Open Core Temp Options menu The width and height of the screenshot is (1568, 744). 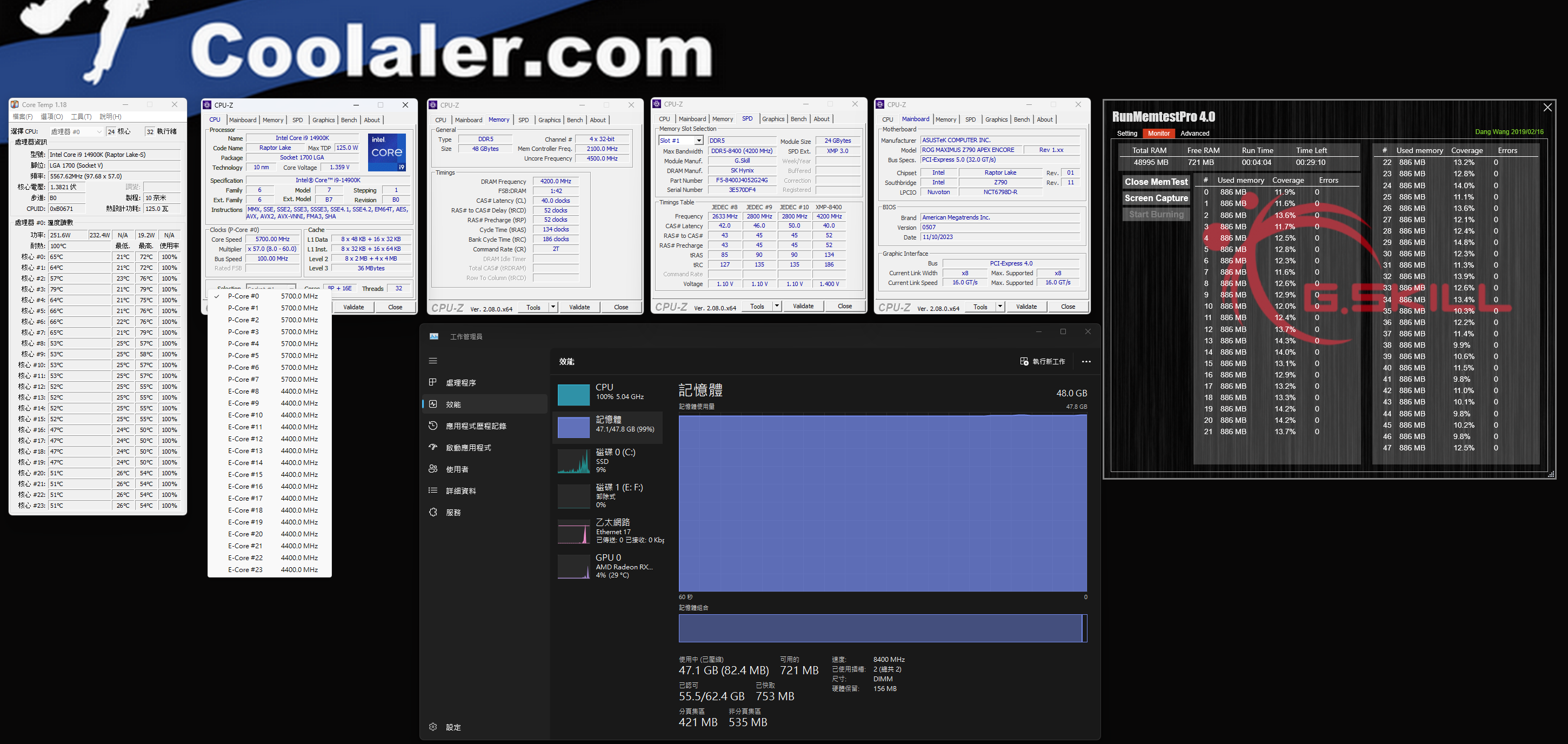click(x=52, y=117)
